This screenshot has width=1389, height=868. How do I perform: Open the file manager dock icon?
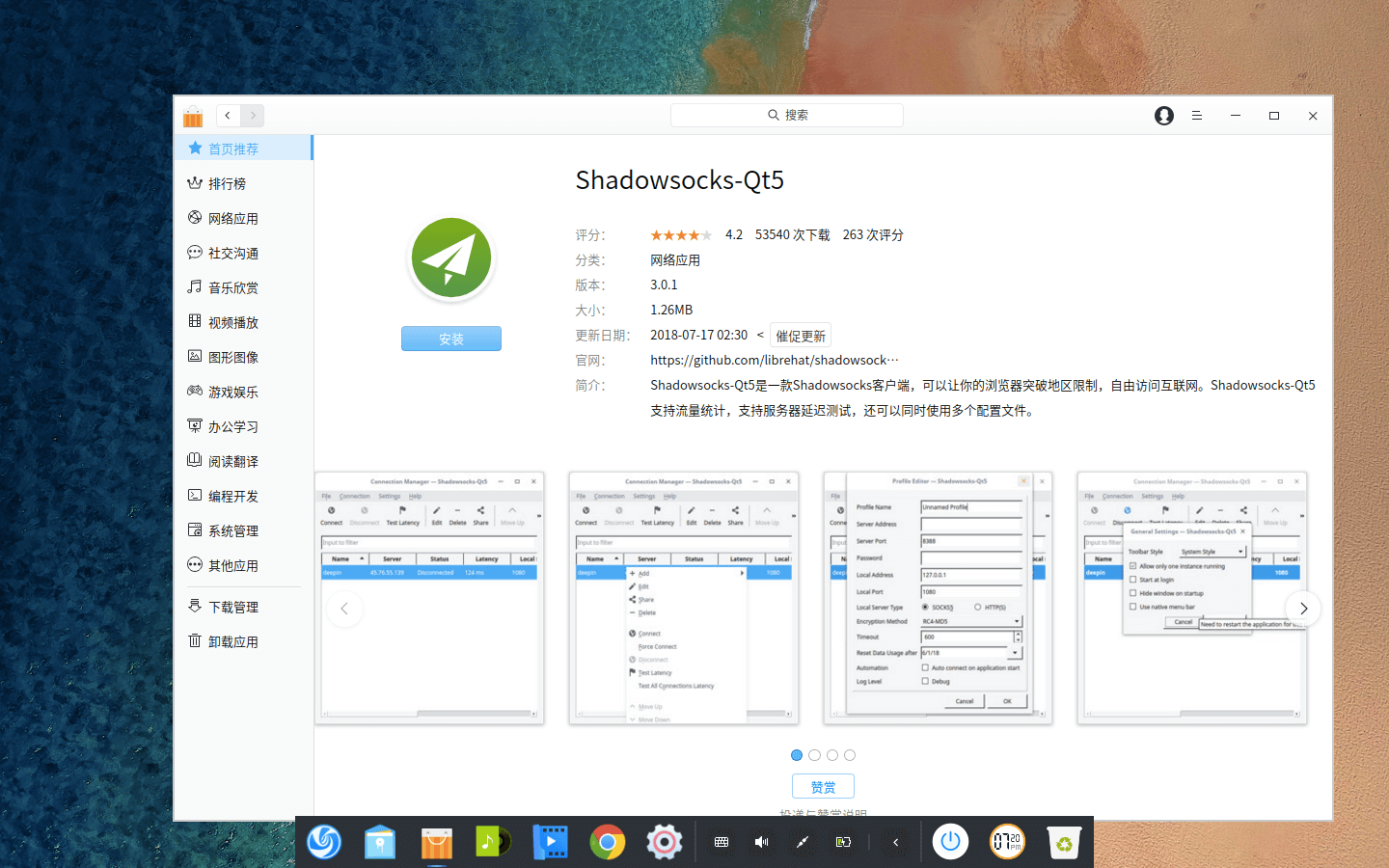tap(380, 842)
